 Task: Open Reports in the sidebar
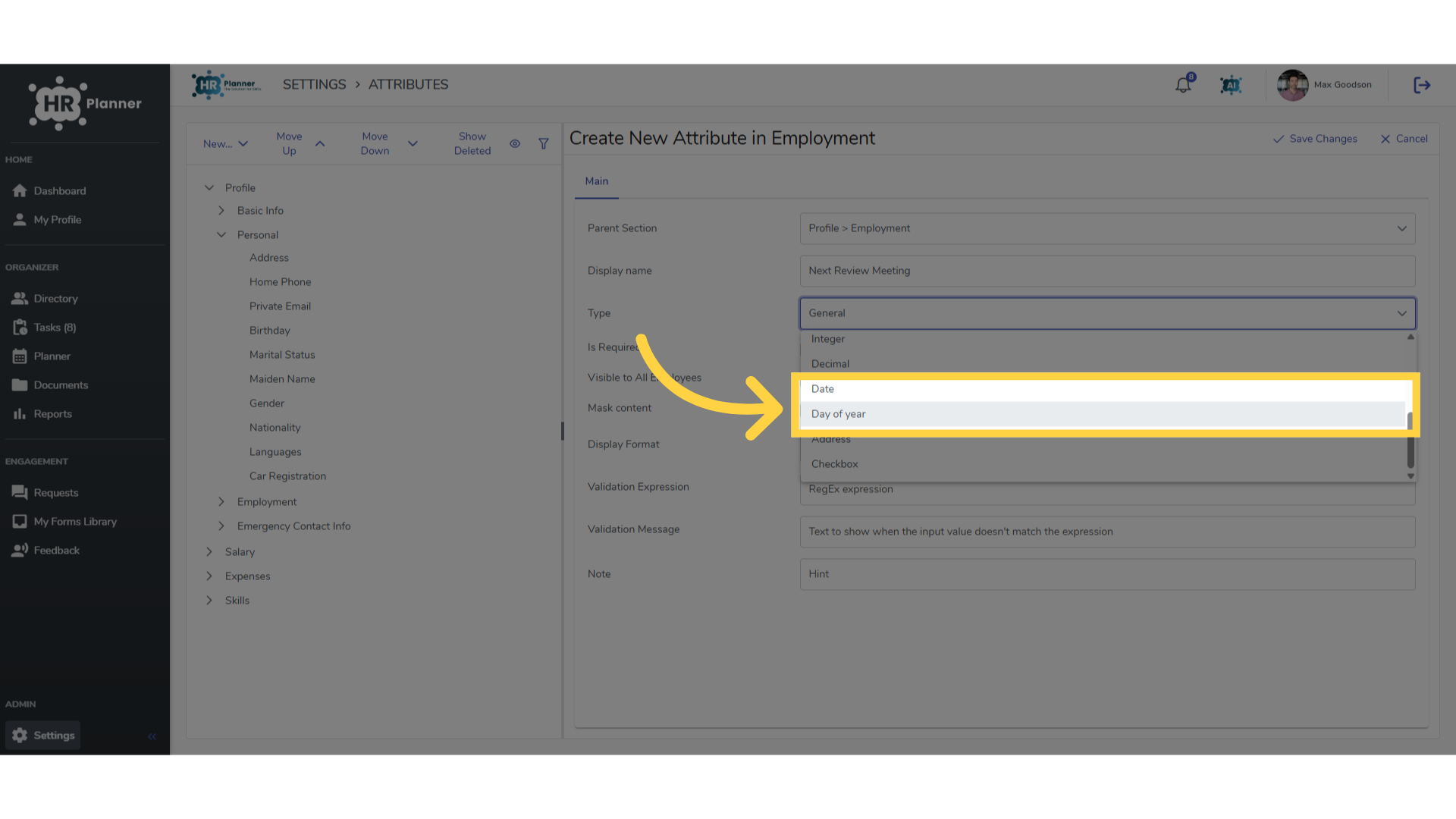tap(42, 414)
